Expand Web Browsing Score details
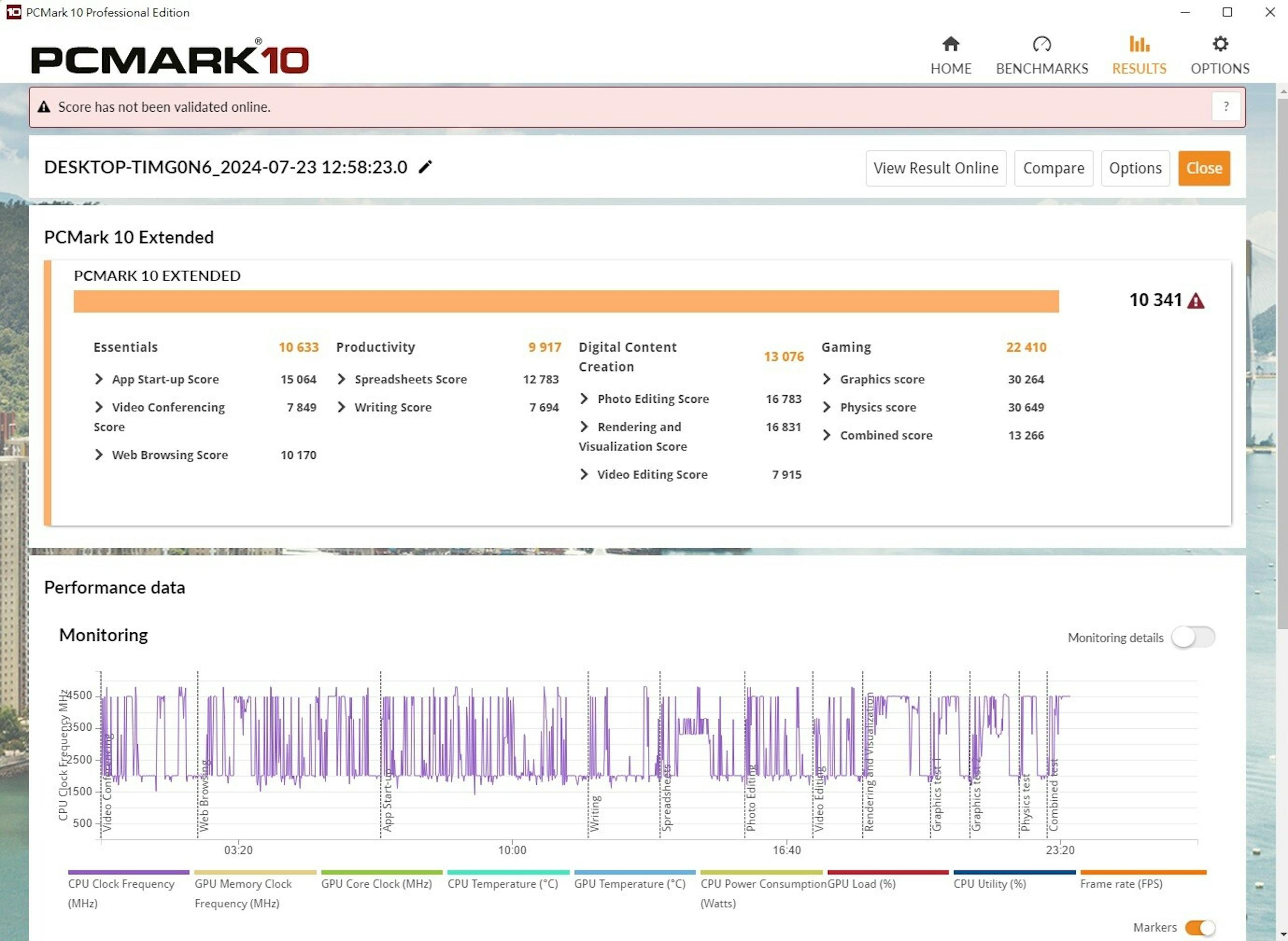 click(x=99, y=455)
